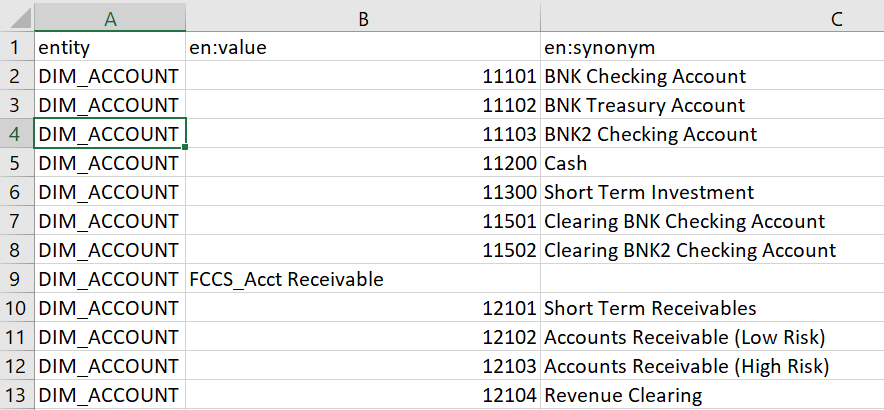This screenshot has width=884, height=410.
Task: Select column A header
Action: coord(109,17)
